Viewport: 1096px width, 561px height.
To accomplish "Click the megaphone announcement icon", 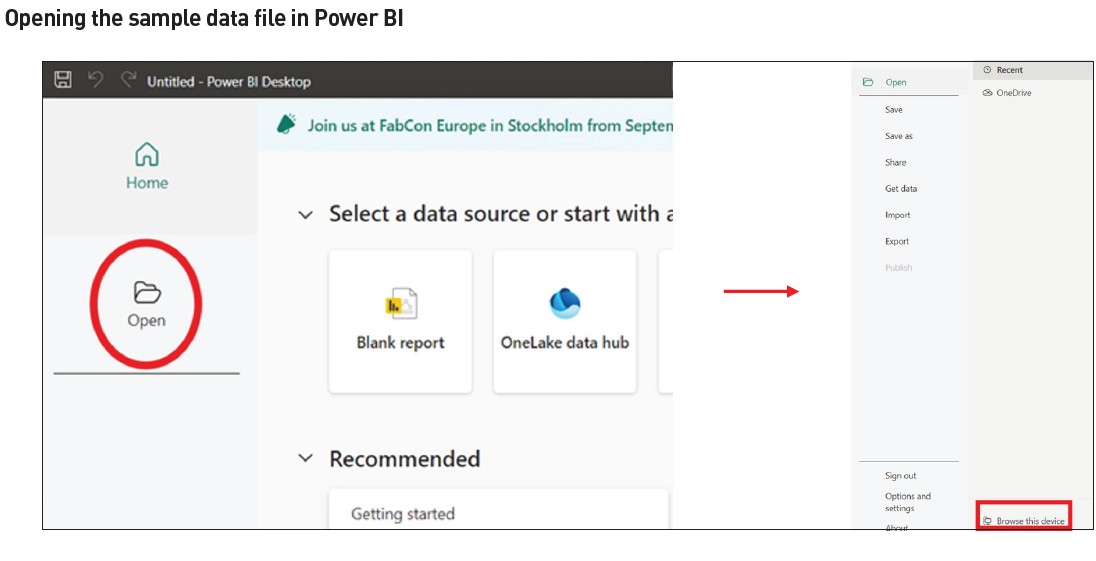I will pyautogui.click(x=287, y=125).
